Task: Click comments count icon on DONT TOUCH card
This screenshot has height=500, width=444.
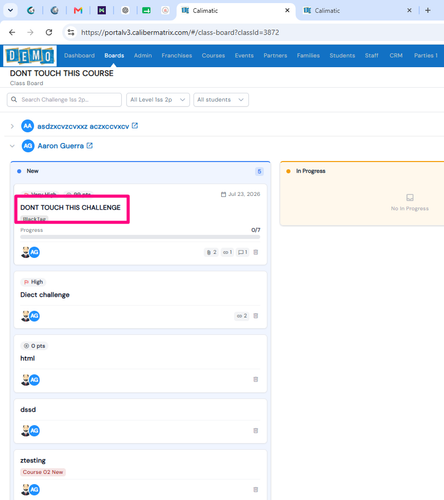Action: [242, 252]
